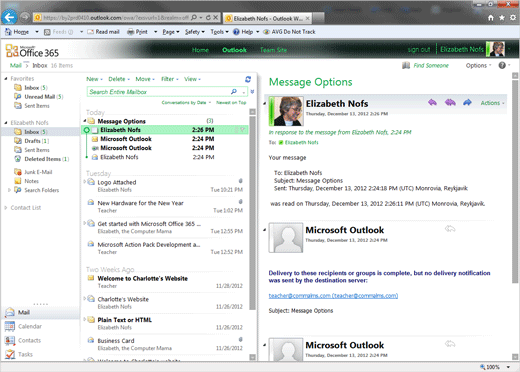Open the New dropdown menu

pyautogui.click(x=94, y=79)
